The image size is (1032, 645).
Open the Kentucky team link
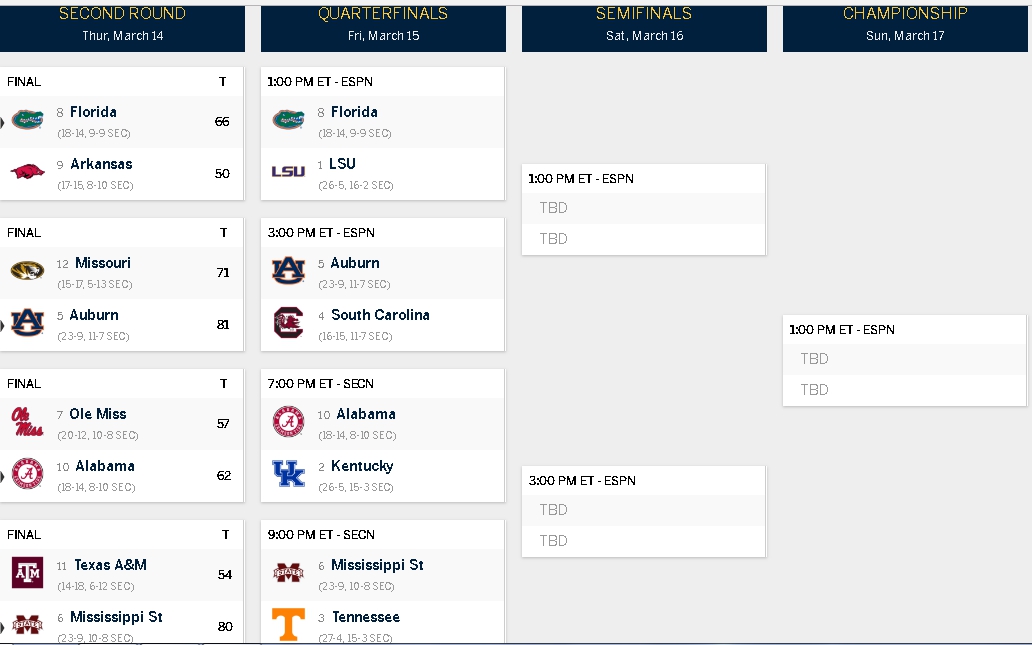[x=362, y=467]
